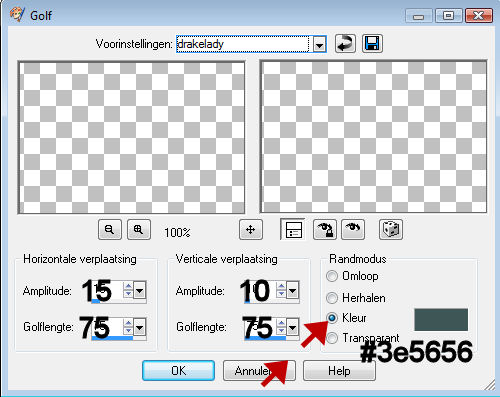500x397 pixels.
Task: Adjust horizontal Golflengte spinner arrows
Action: [128, 326]
